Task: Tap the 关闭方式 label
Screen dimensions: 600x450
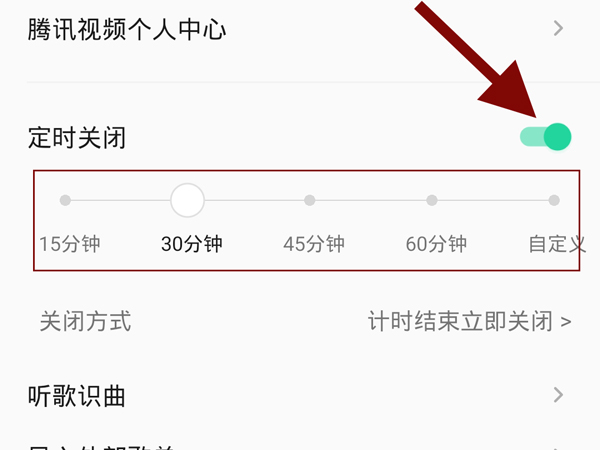Action: (x=85, y=321)
